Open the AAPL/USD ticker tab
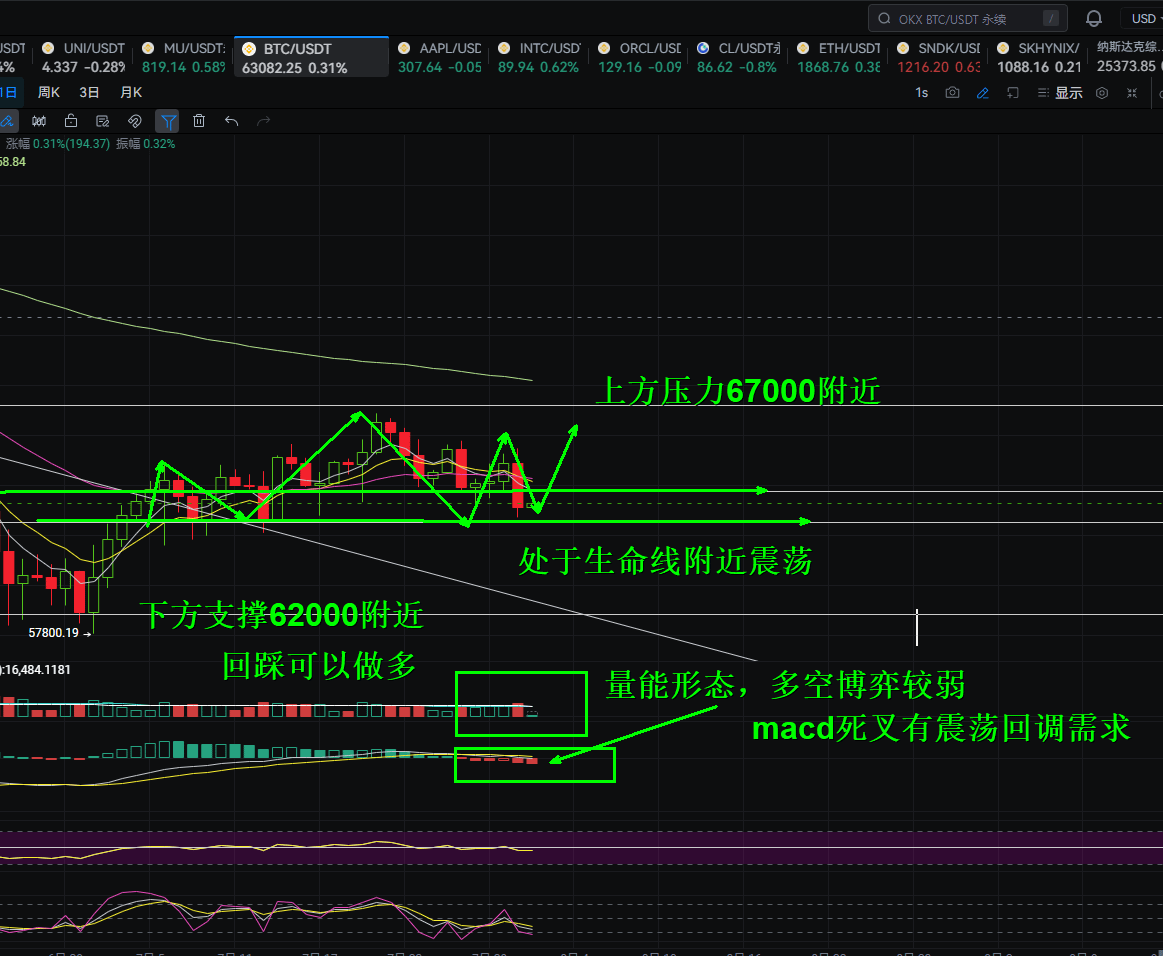The image size is (1163, 956). pos(440,57)
